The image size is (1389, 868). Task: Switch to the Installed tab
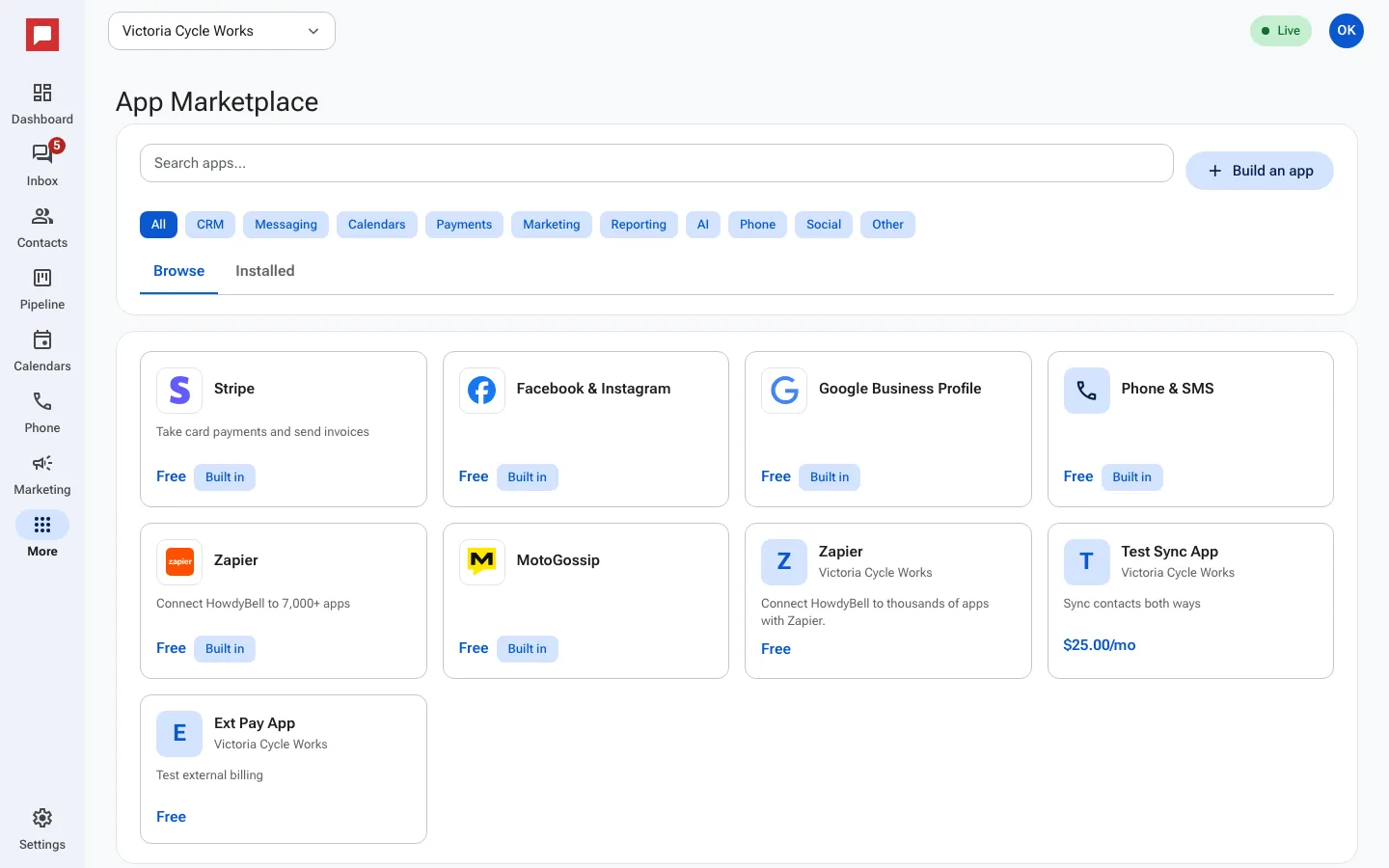pyautogui.click(x=265, y=271)
